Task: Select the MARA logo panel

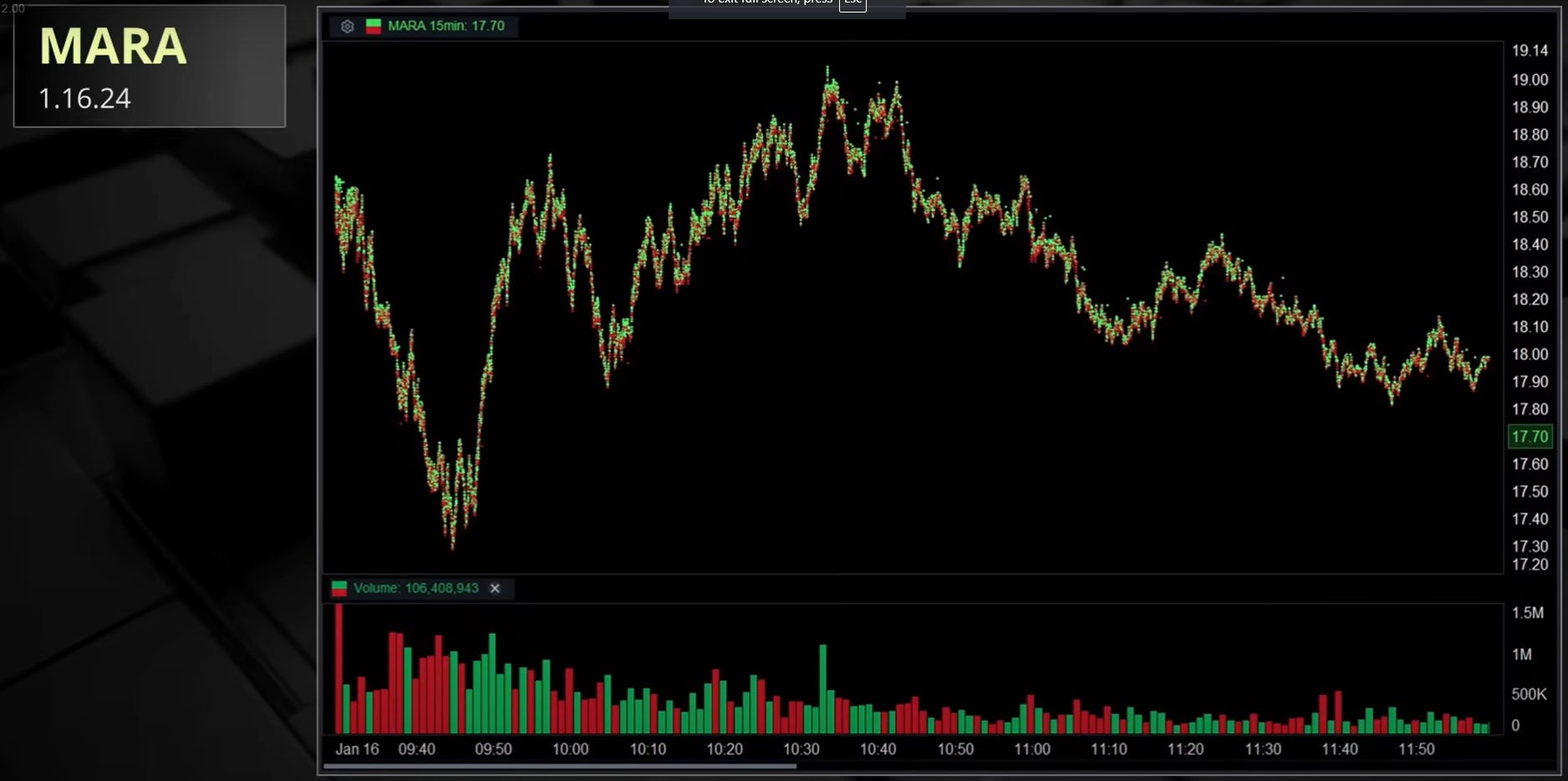Action: (149, 67)
